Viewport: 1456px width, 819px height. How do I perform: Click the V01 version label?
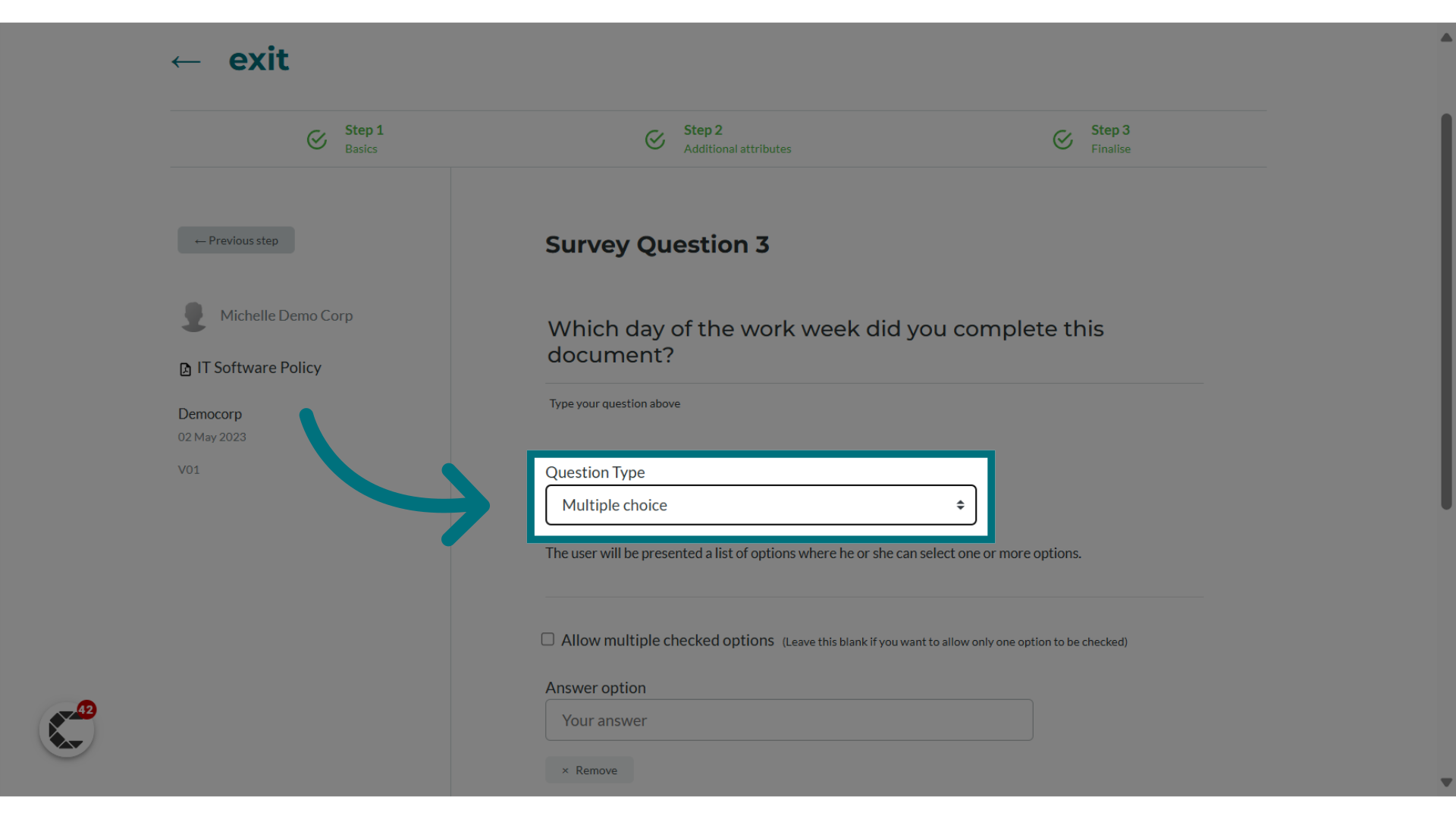pos(189,469)
